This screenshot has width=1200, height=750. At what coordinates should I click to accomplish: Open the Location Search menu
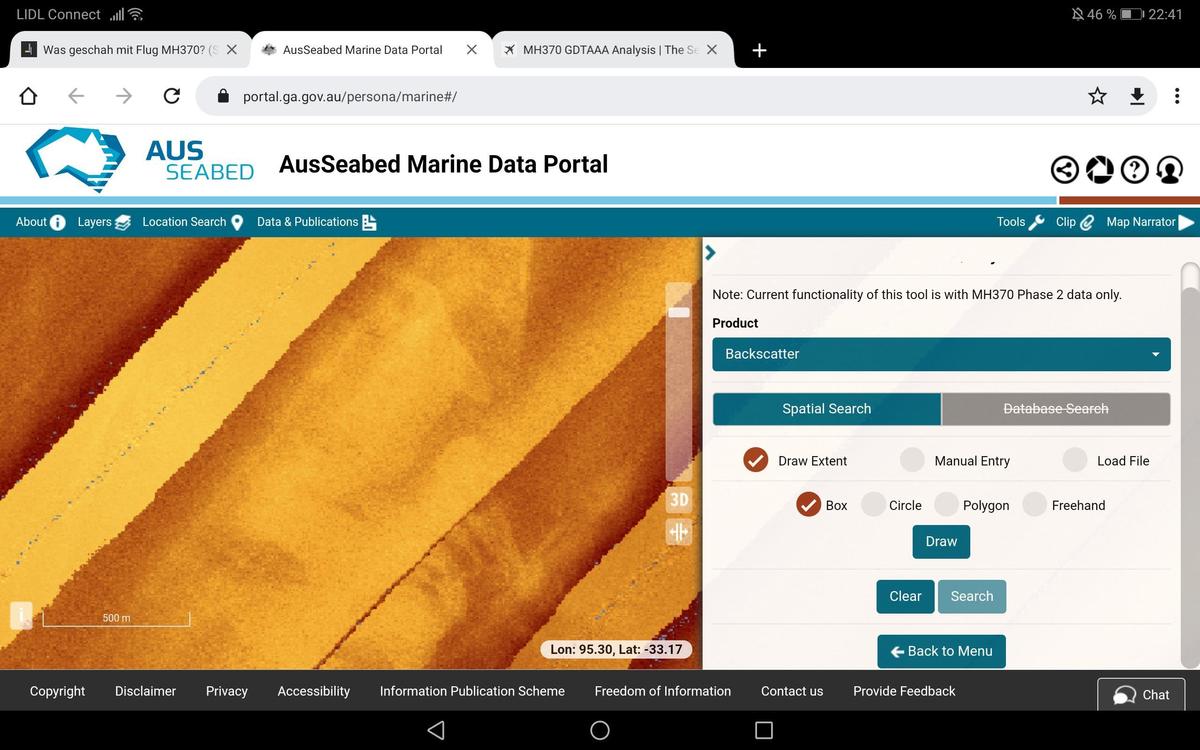point(193,222)
